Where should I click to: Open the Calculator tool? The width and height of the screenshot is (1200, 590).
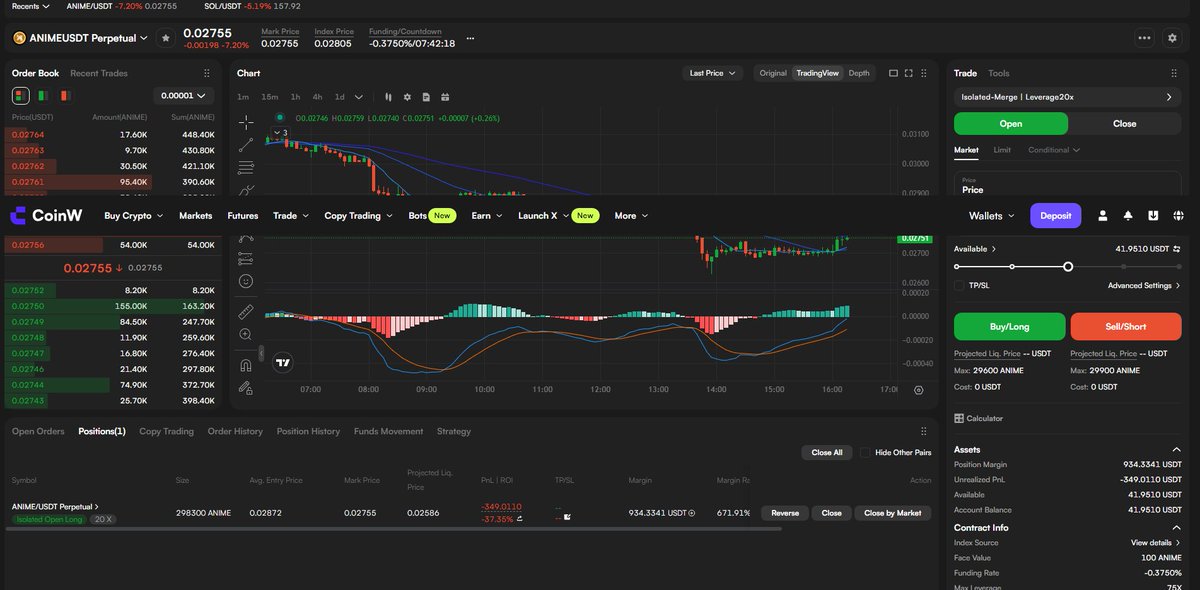[x=978, y=418]
